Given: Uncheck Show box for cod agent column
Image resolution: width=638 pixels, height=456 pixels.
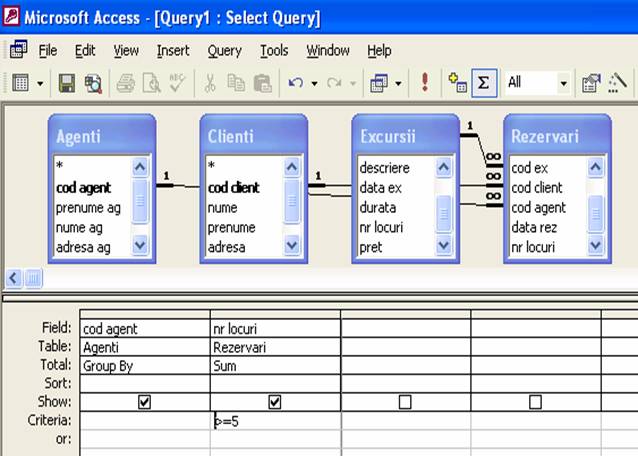Looking at the screenshot, I should [145, 402].
